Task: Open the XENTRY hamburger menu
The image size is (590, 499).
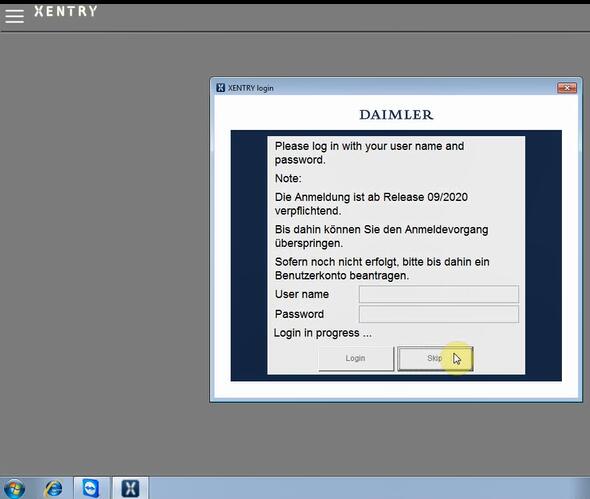Action: tap(14, 16)
